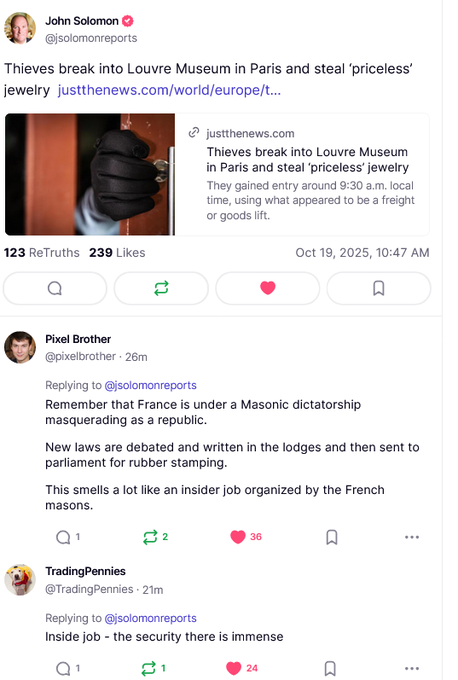The width and height of the screenshot is (458, 680).
Task: Open the justthenews.com/world/europe link
Action: tap(169, 90)
